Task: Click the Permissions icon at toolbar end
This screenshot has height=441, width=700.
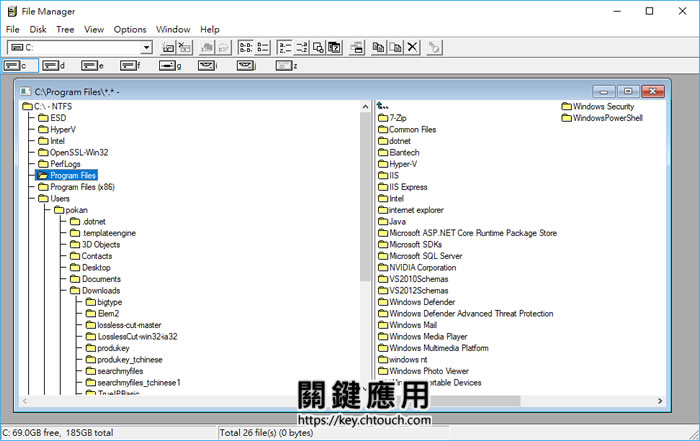Action: pos(434,47)
